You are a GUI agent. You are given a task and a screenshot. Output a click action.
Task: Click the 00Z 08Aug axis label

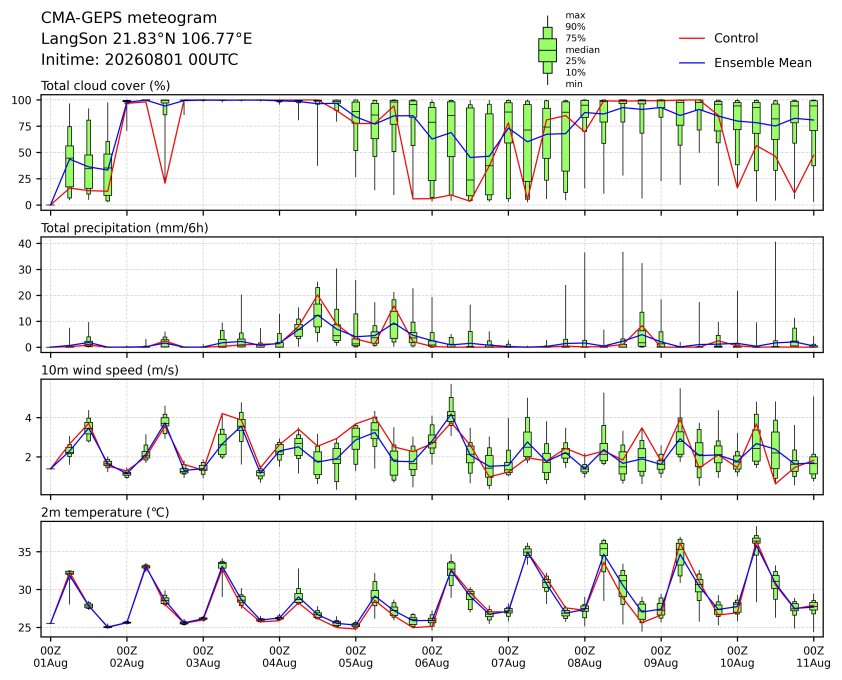[x=584, y=657]
